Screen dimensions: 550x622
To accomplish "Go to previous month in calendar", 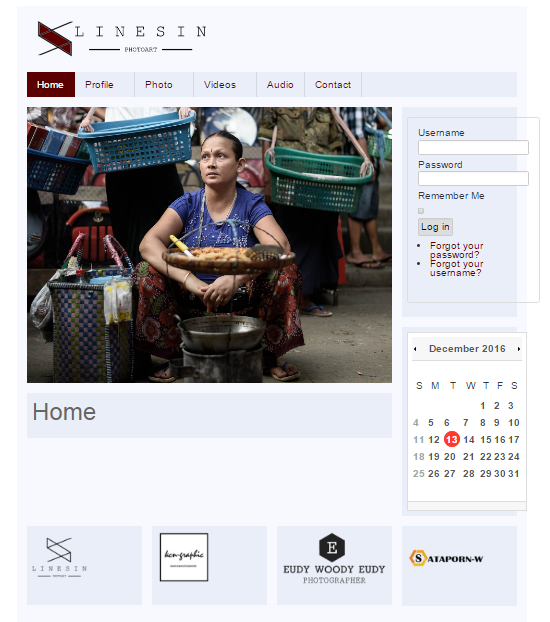I will [x=415, y=349].
